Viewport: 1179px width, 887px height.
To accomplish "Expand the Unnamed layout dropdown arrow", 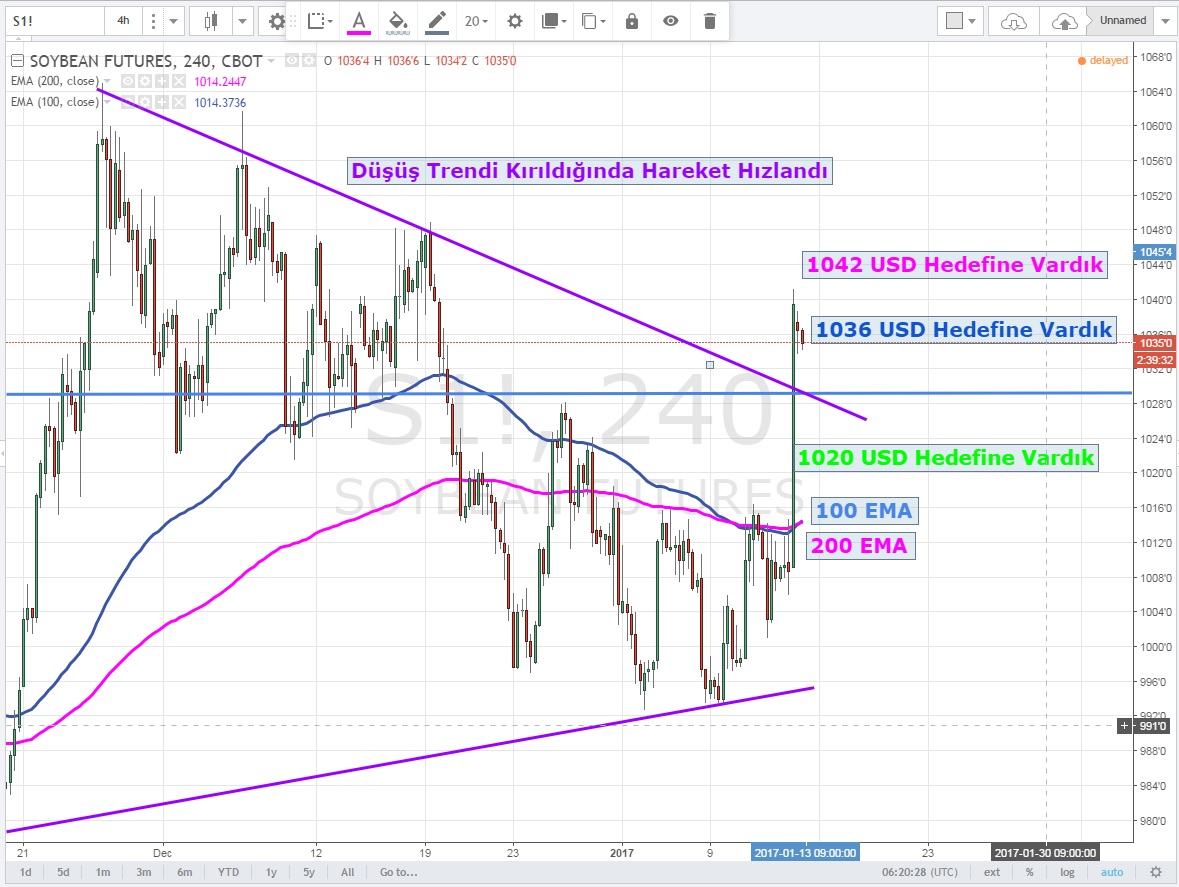I will (x=1166, y=20).
